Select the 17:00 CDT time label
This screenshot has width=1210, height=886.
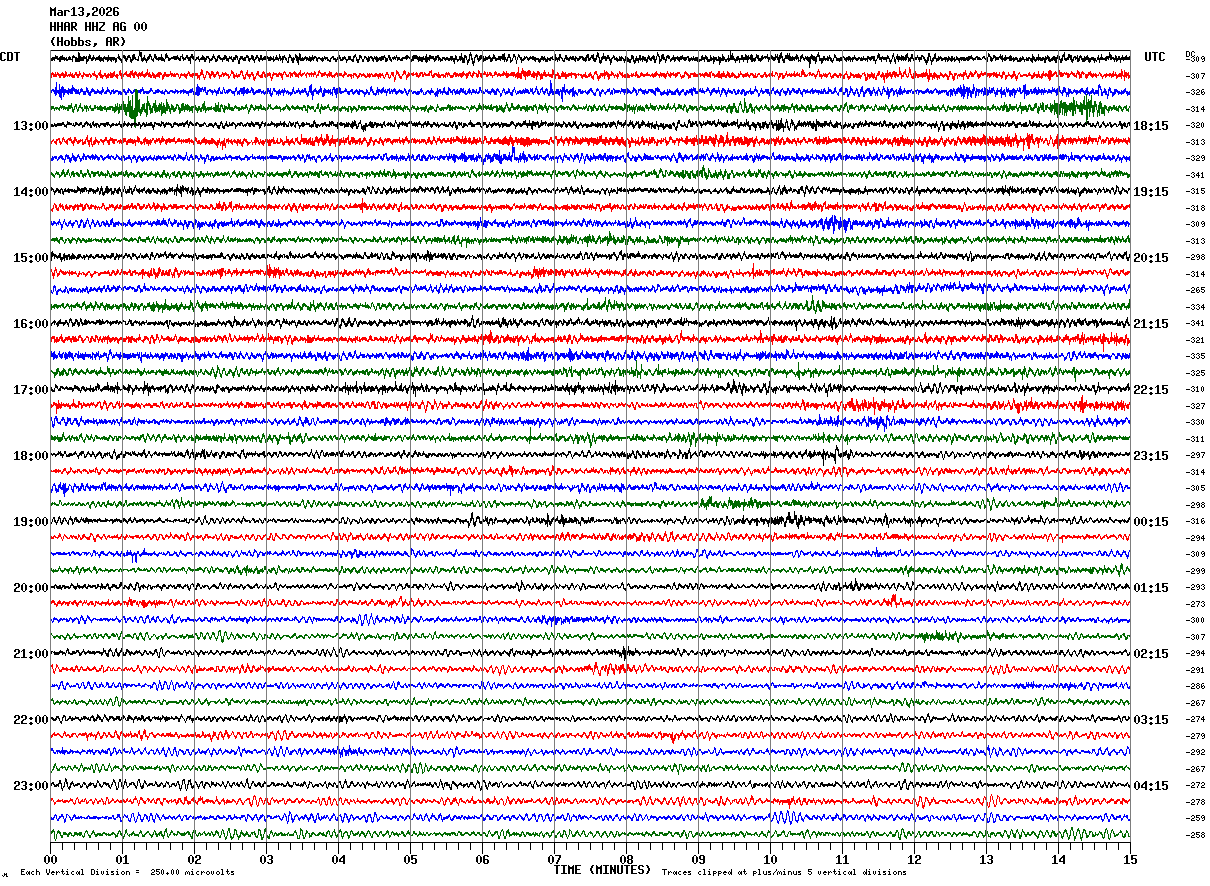(x=31, y=390)
